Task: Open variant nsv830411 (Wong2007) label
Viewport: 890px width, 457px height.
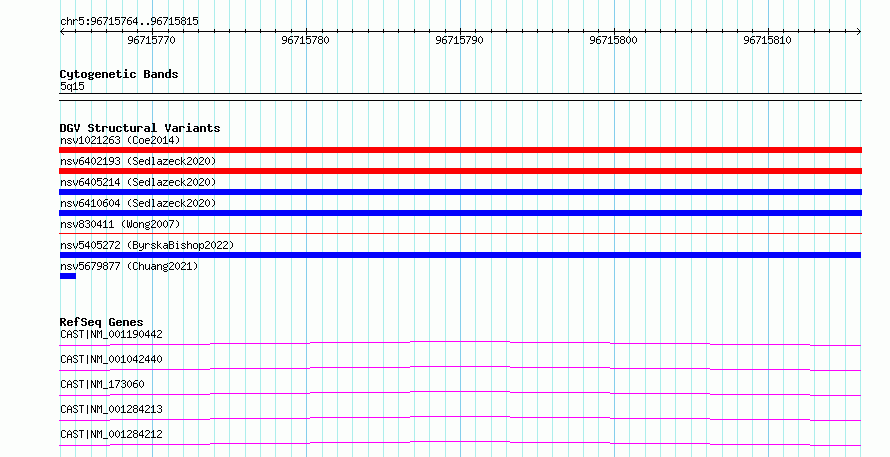Action: click(x=120, y=224)
